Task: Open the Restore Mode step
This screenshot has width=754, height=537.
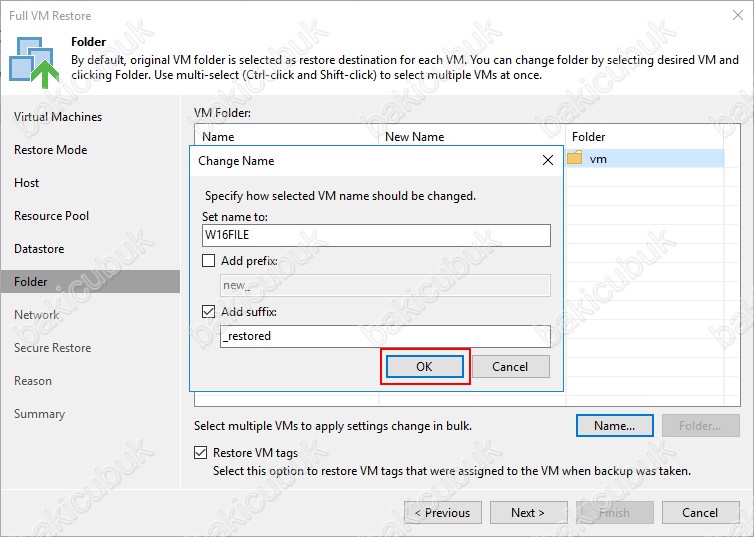Action: (50, 150)
